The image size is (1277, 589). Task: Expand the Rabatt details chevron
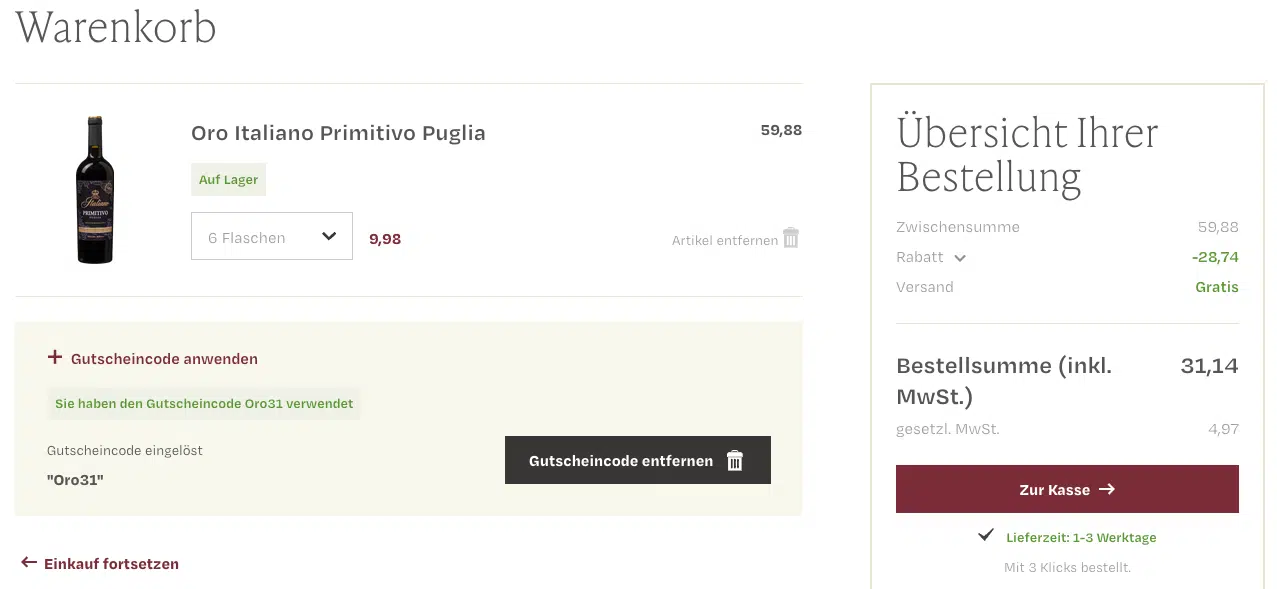(x=960, y=258)
